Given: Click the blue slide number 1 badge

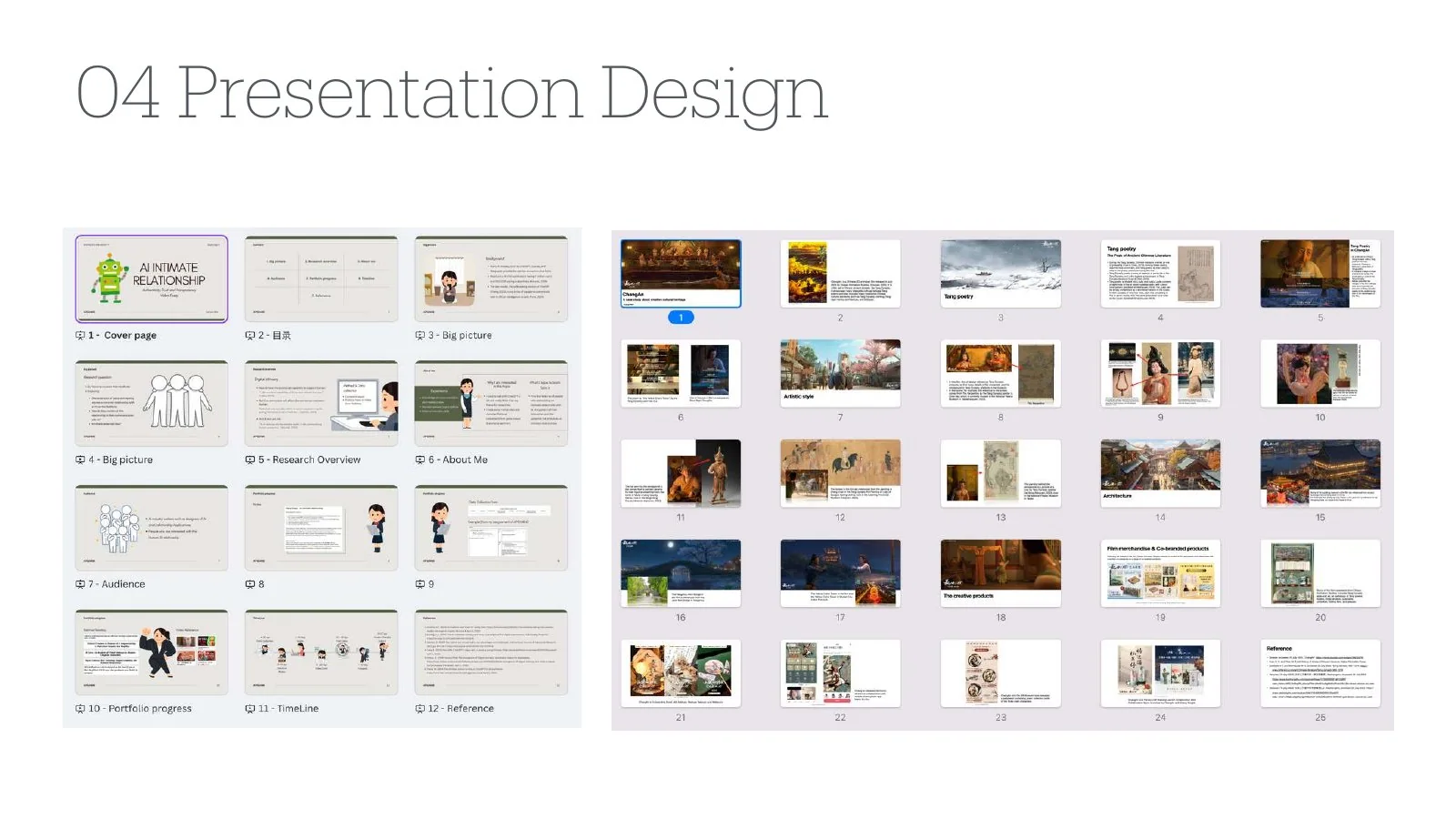Looking at the screenshot, I should 681,318.
